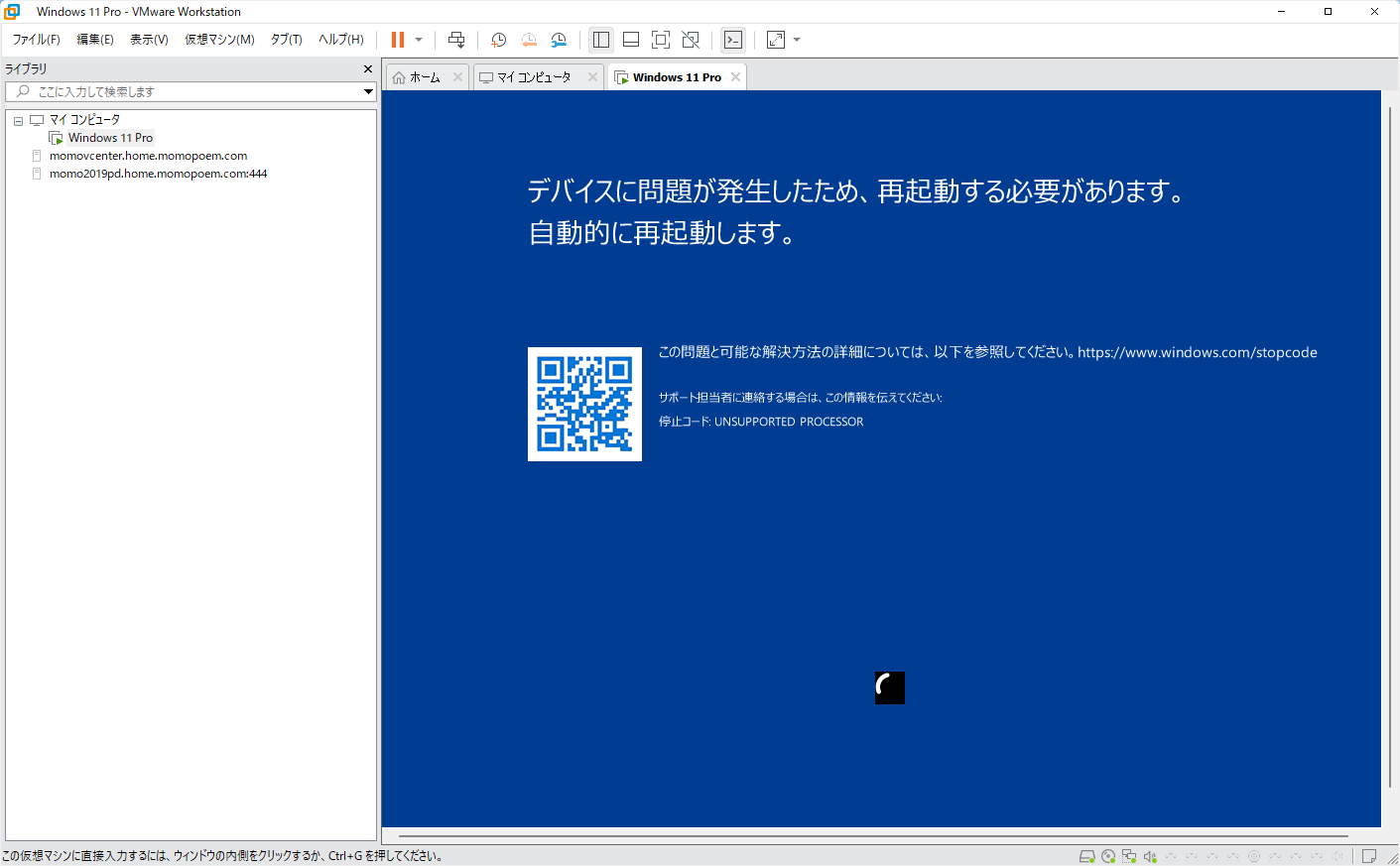Click the CD/DVD drive status icon
This screenshot has height=866, width=1400.
[x=1108, y=856]
